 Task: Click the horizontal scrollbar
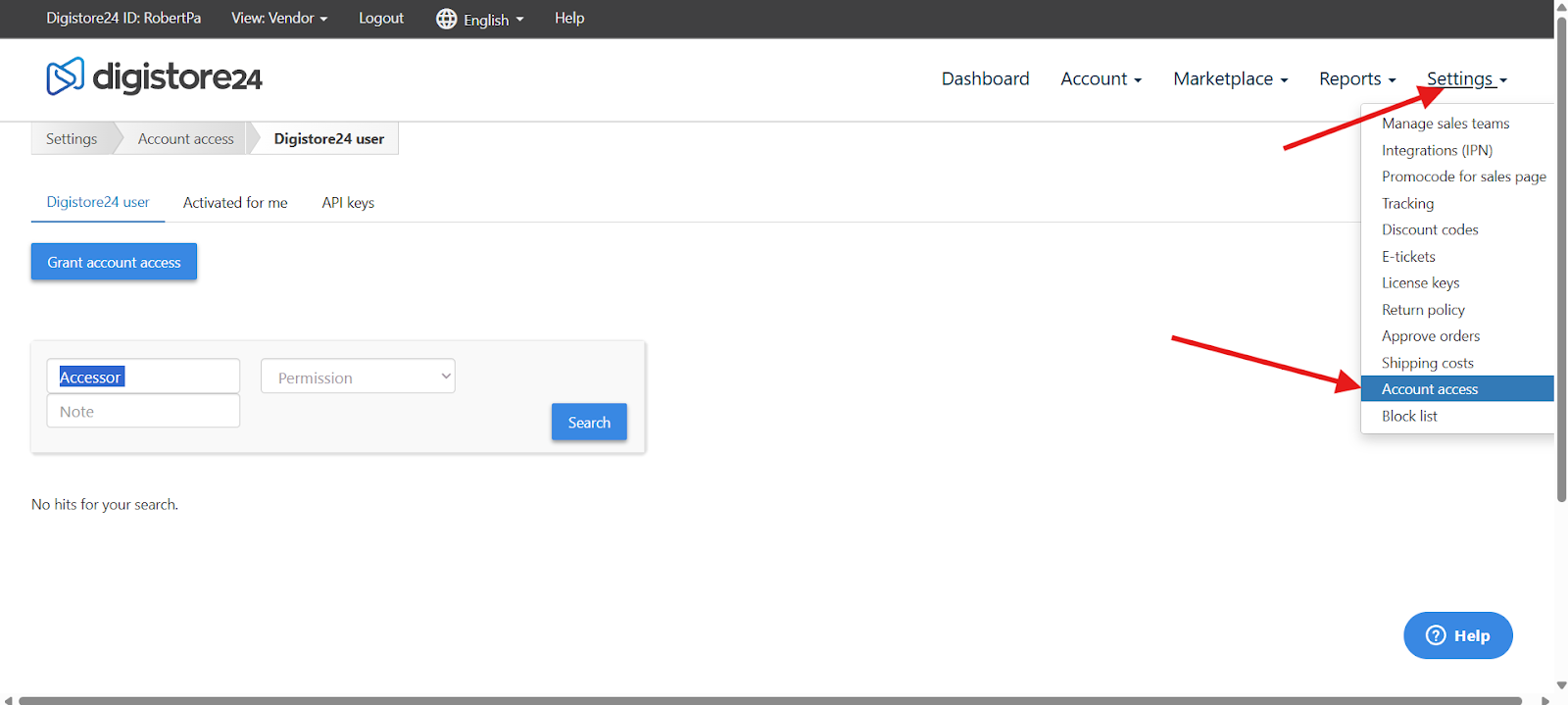tap(770, 700)
